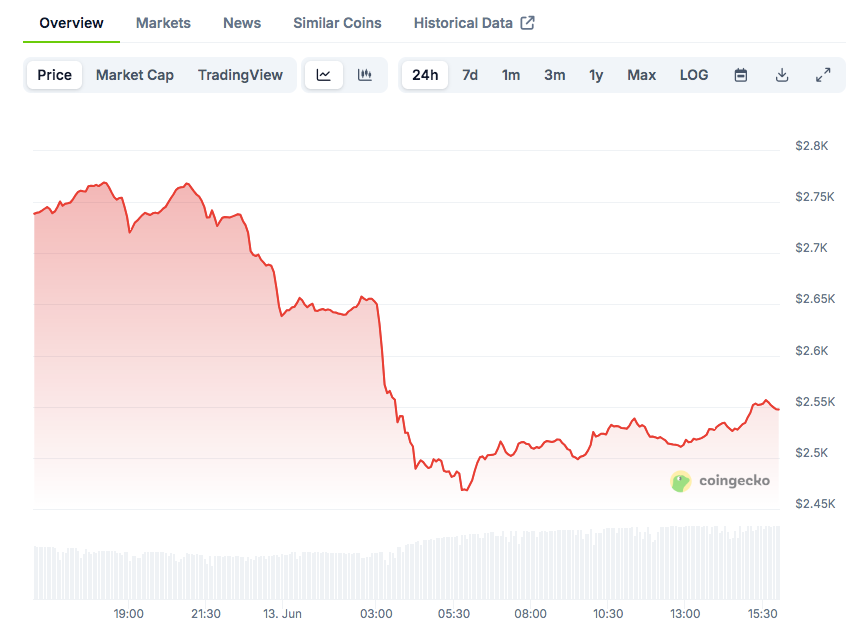This screenshot has width=863, height=638.
Task: Open the Markets tab
Action: 163,23
